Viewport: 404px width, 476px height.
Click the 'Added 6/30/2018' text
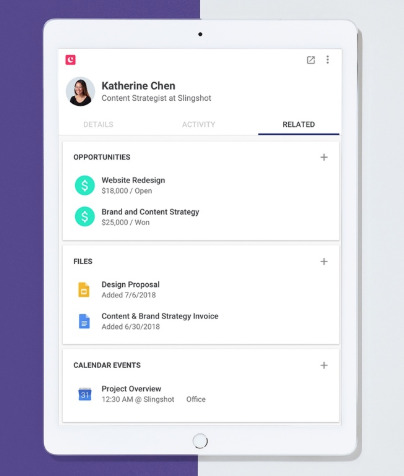pos(131,327)
